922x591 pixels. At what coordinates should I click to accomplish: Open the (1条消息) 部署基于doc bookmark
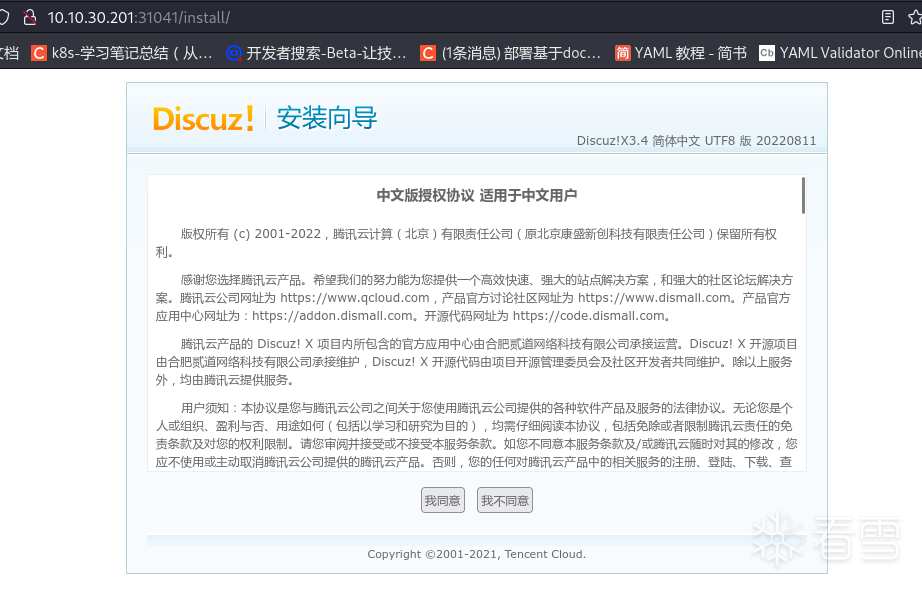tap(511, 53)
